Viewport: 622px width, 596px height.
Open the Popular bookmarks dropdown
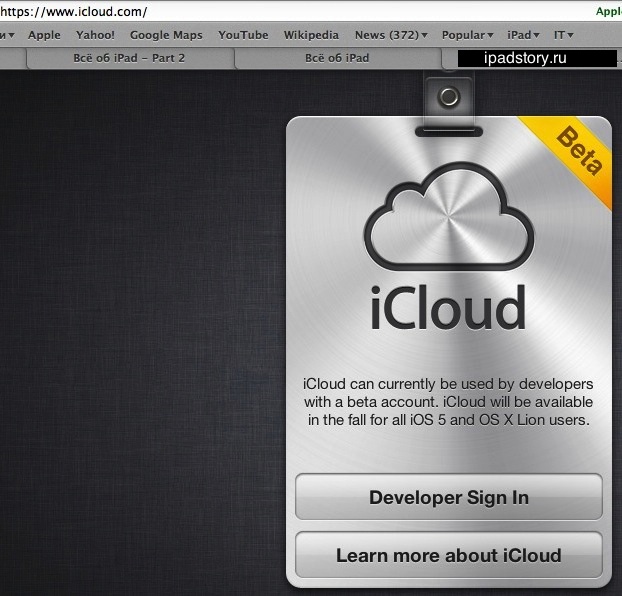click(x=466, y=35)
